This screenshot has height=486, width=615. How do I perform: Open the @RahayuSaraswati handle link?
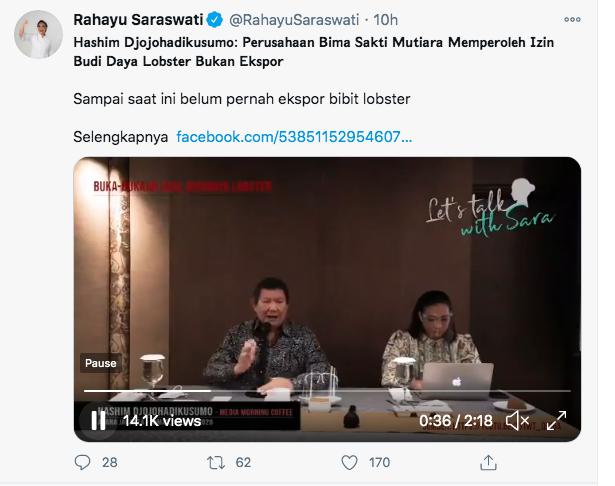point(294,20)
